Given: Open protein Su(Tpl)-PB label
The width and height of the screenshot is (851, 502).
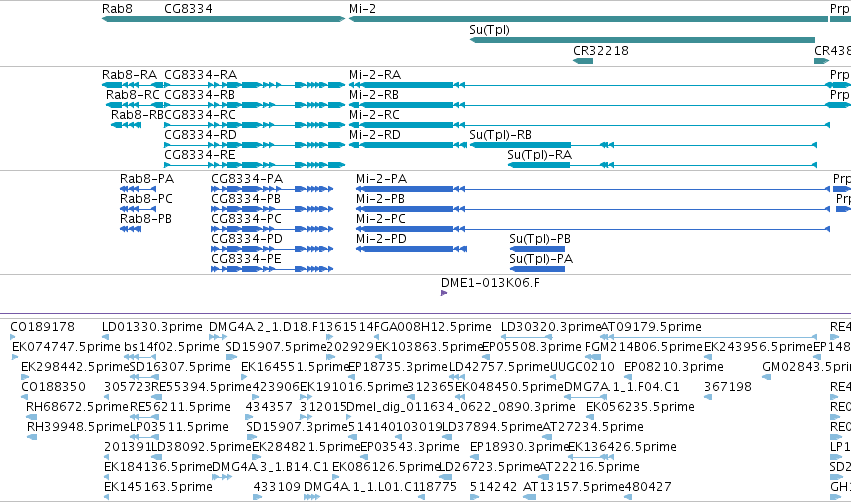Looking at the screenshot, I should (x=540, y=239).
